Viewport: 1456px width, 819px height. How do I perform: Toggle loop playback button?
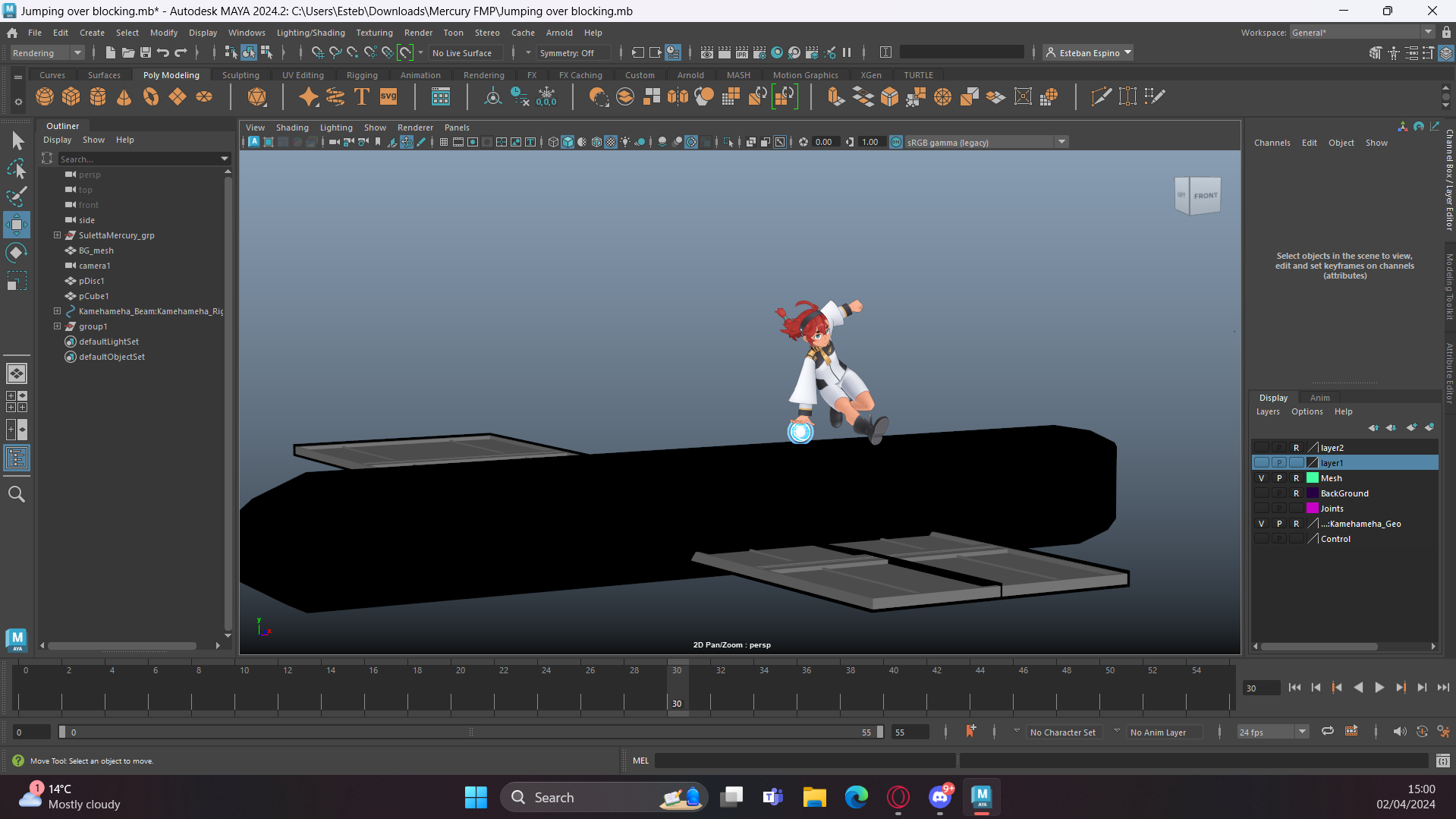coord(1328,732)
